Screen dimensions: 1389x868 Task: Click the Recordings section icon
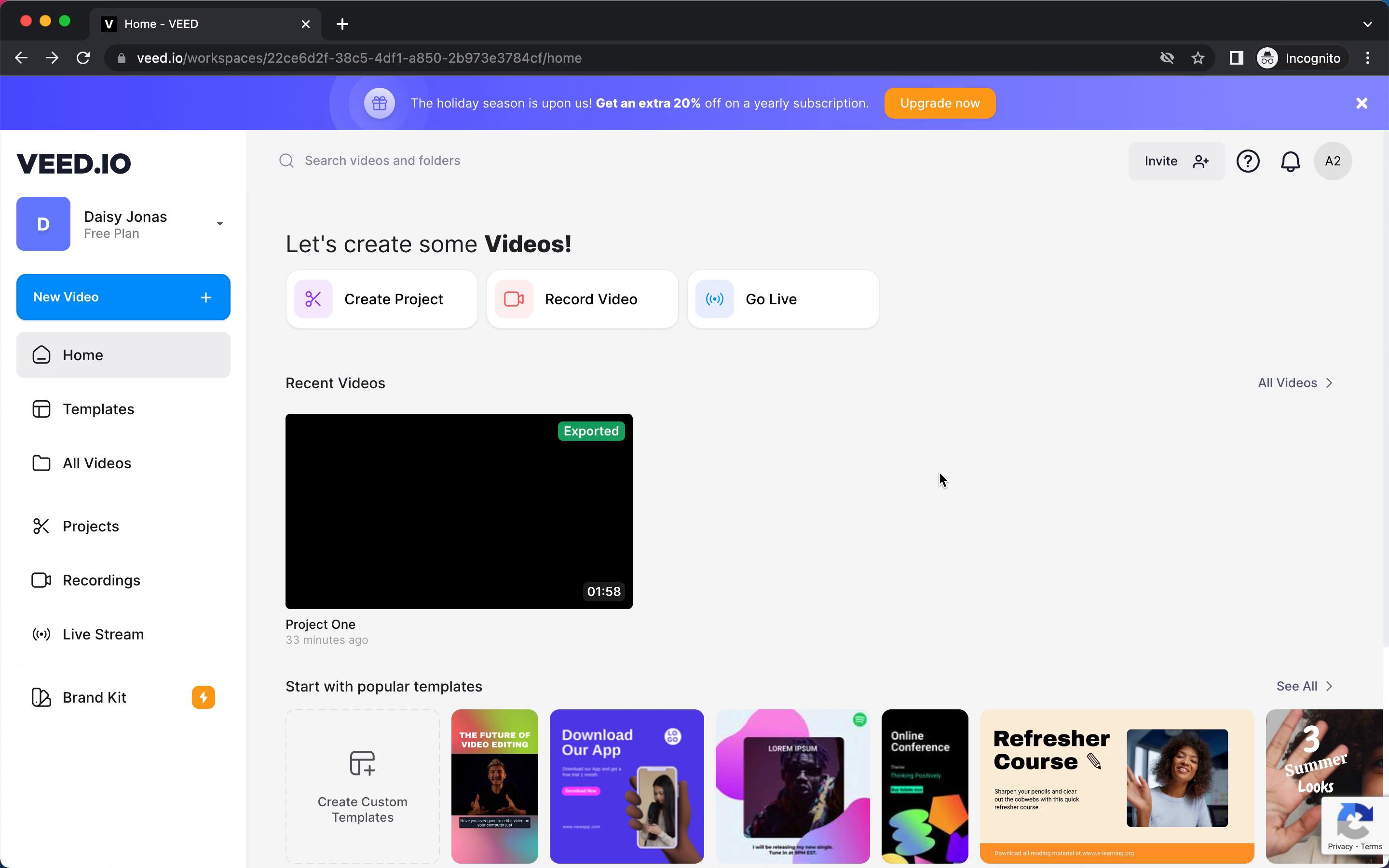click(x=41, y=580)
